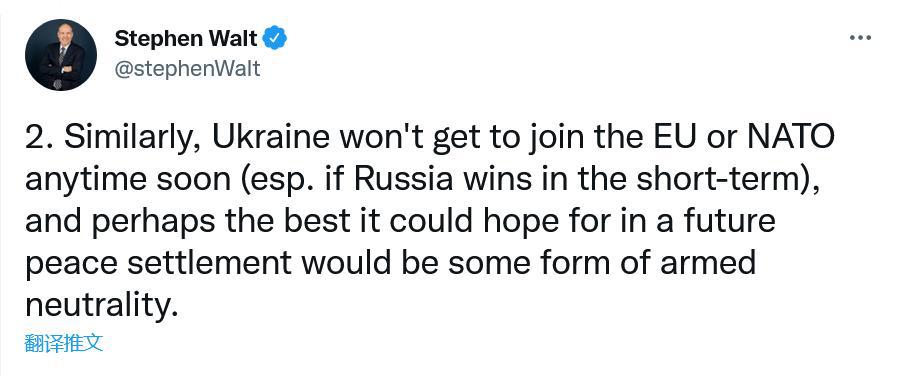Click the word "neutrality." in the tweet
This screenshot has width=898, height=376.
coord(98,306)
